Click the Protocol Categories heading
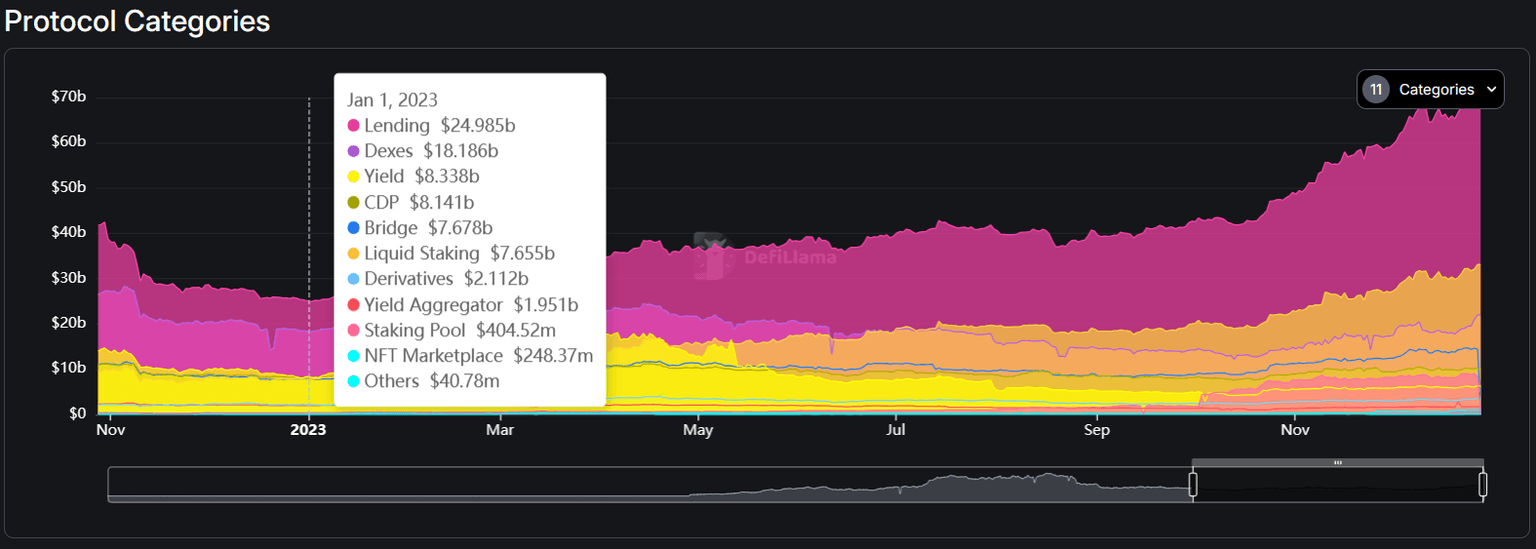The width and height of the screenshot is (1536, 549). [138, 21]
